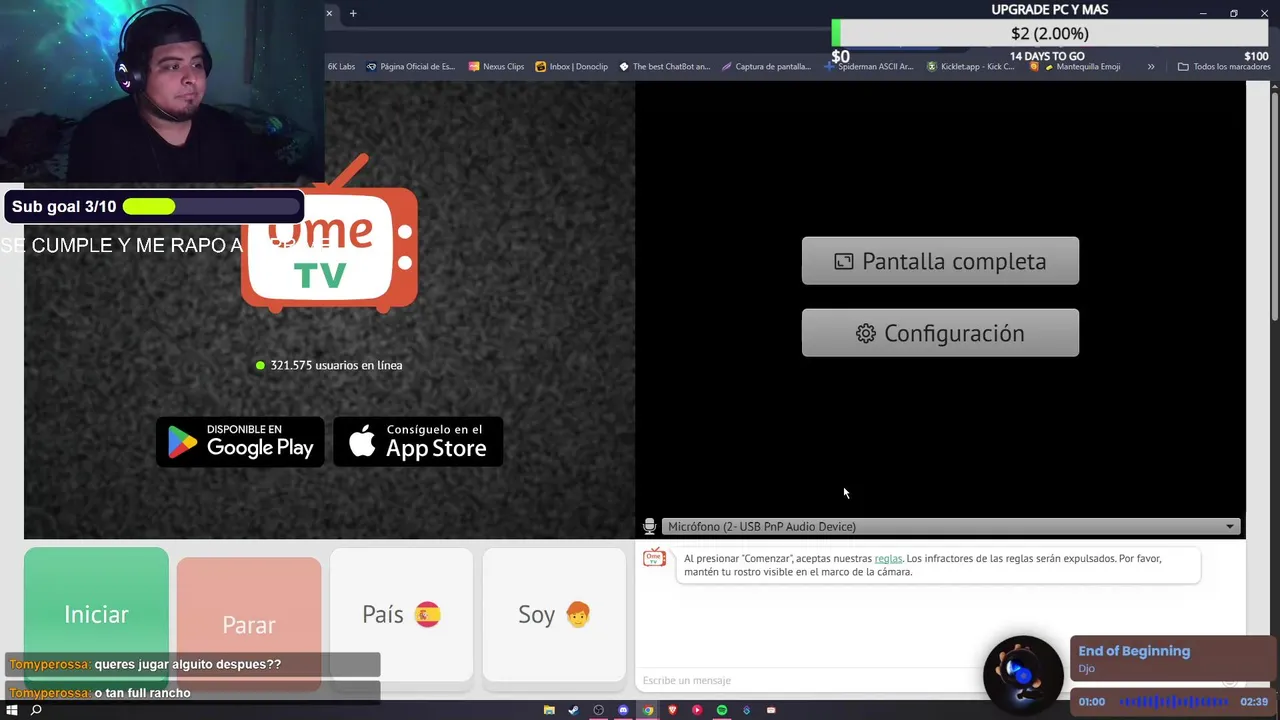Open the Google Play download badge
Screen dimensions: 1280x720
pyautogui.click(x=240, y=441)
